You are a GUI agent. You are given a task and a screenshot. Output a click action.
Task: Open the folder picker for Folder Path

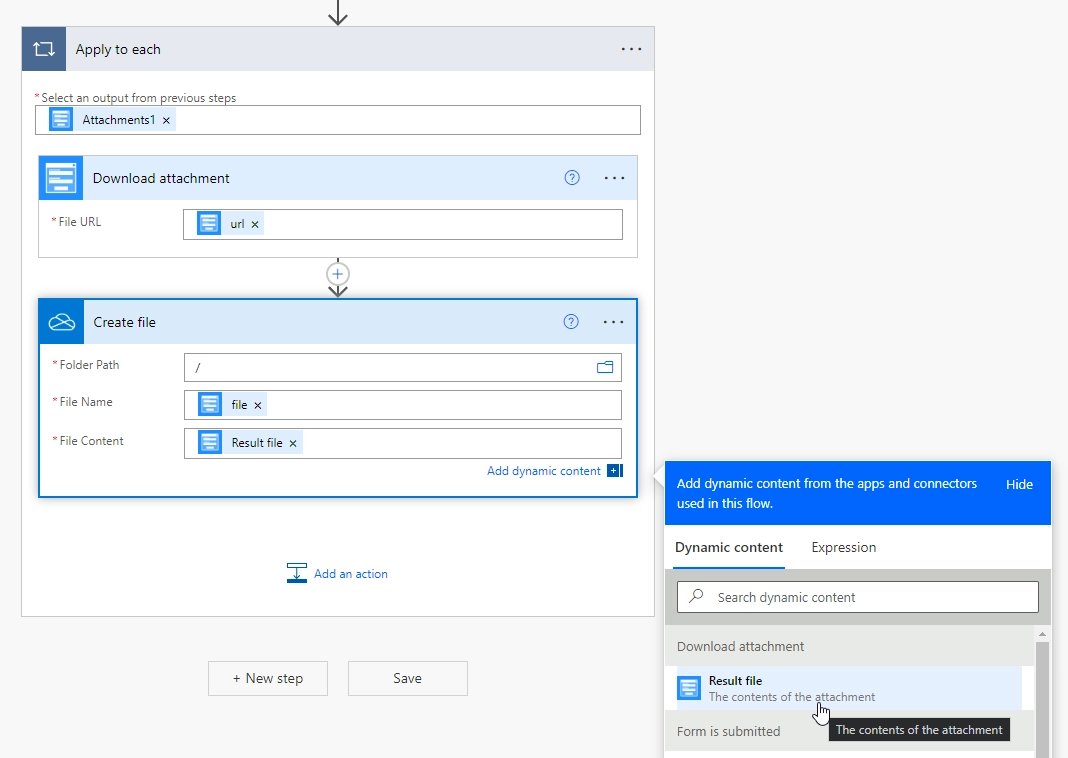(x=605, y=367)
